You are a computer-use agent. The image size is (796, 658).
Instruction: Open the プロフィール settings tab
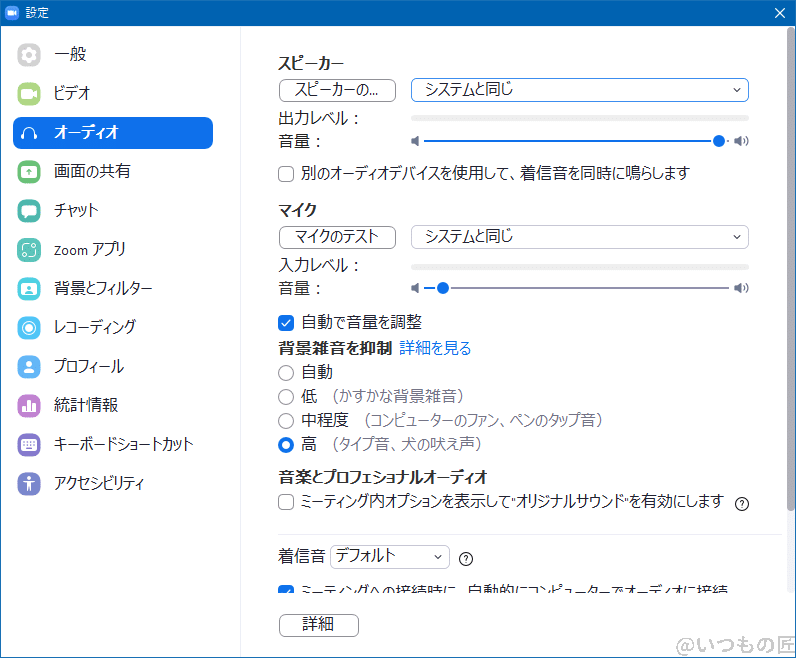(x=88, y=367)
